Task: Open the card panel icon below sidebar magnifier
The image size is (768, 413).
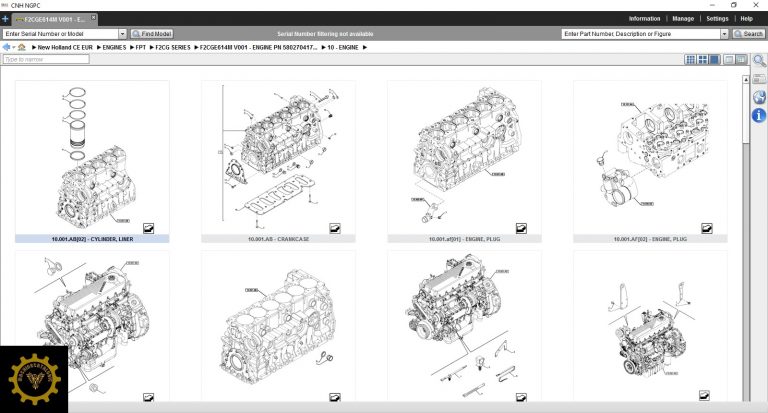Action: click(759, 78)
